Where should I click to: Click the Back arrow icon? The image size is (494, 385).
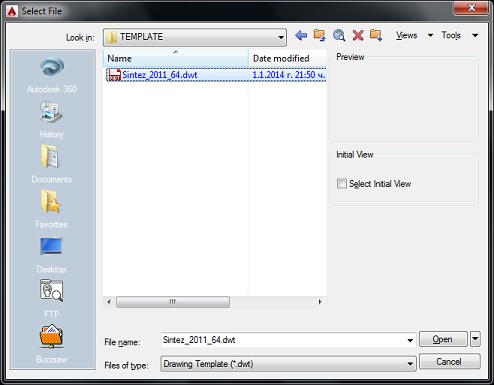click(301, 35)
